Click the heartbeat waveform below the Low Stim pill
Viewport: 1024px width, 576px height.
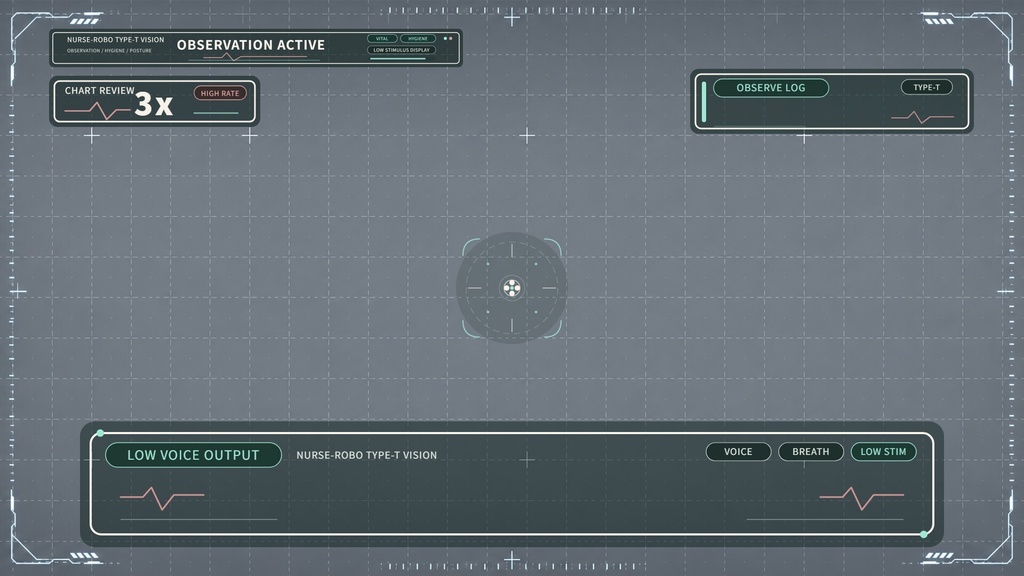point(861,498)
